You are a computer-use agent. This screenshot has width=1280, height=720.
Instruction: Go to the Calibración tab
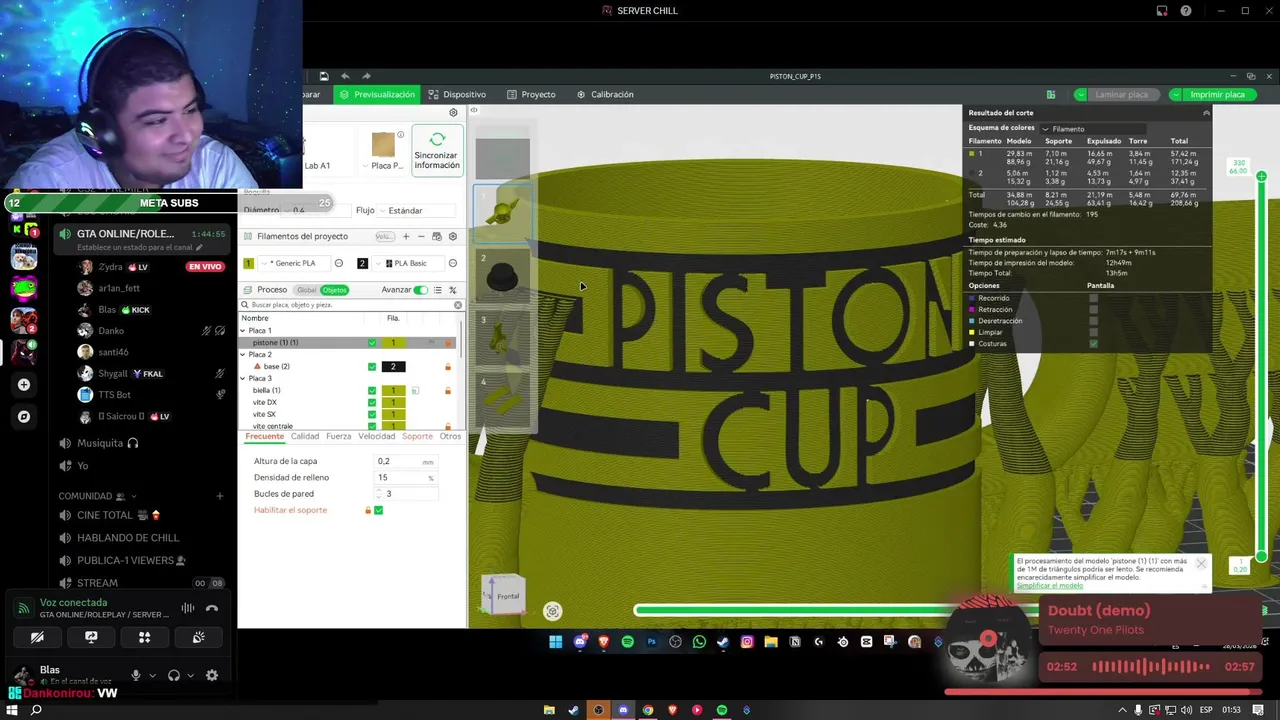coord(605,94)
